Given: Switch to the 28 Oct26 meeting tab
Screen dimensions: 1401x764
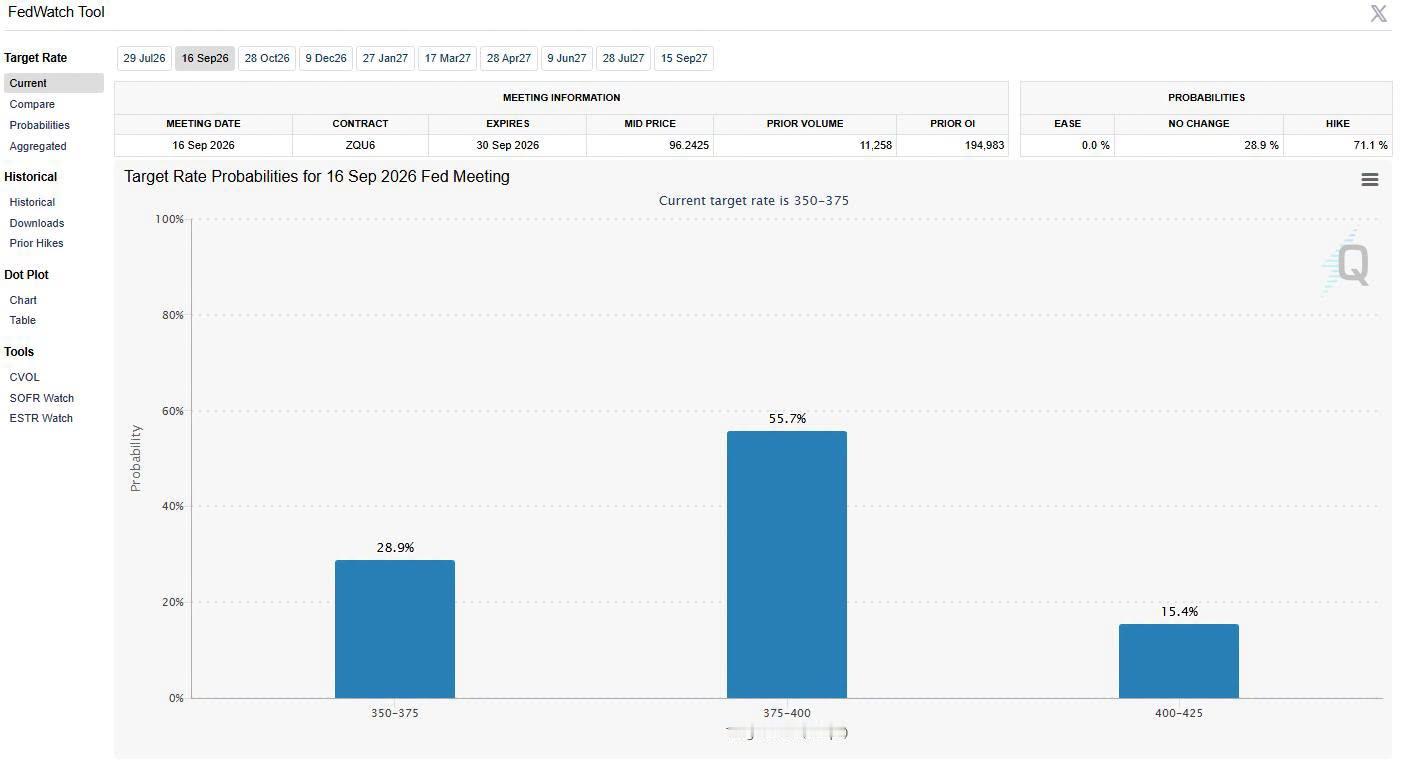Looking at the screenshot, I should click(267, 58).
